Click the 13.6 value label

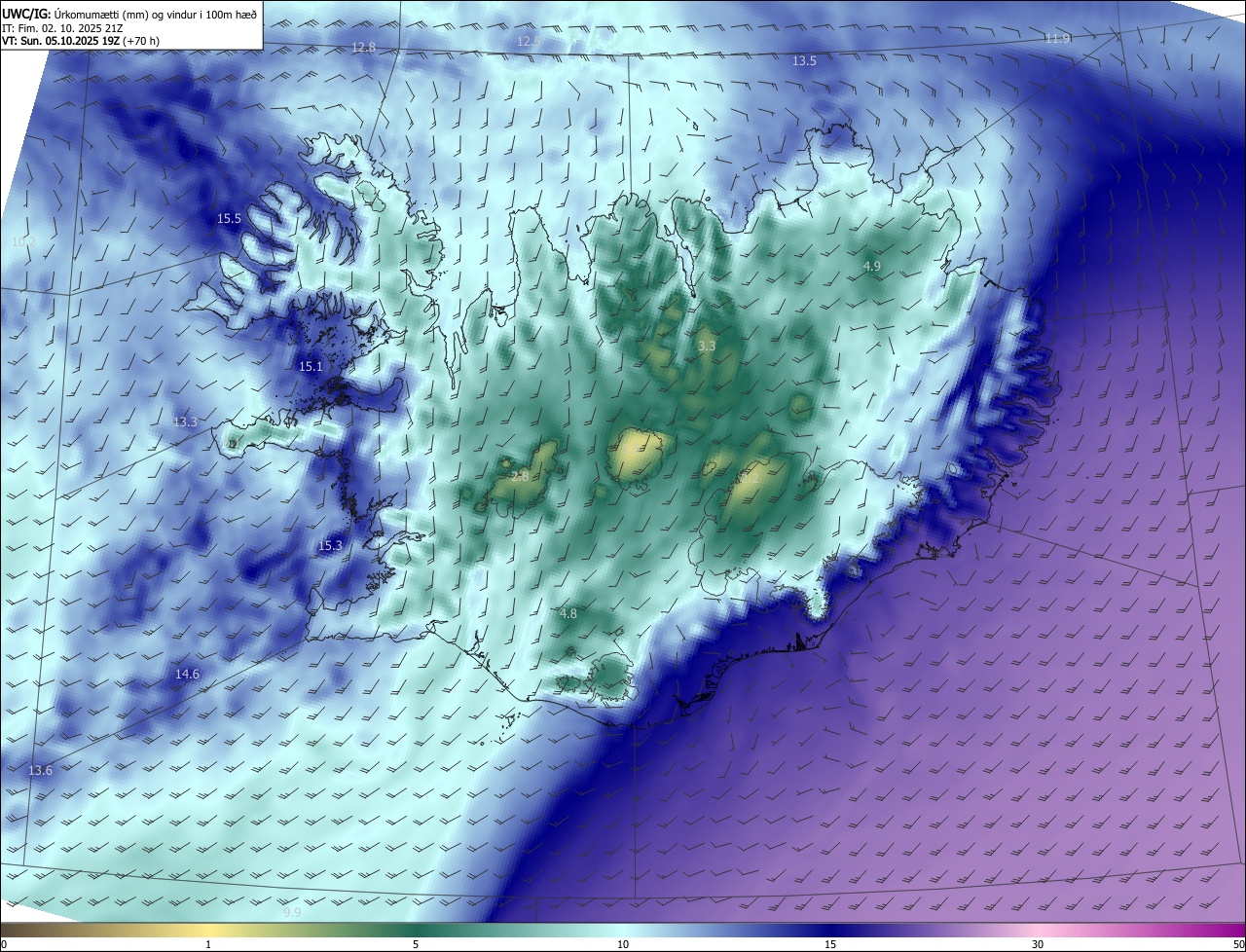tap(40, 771)
